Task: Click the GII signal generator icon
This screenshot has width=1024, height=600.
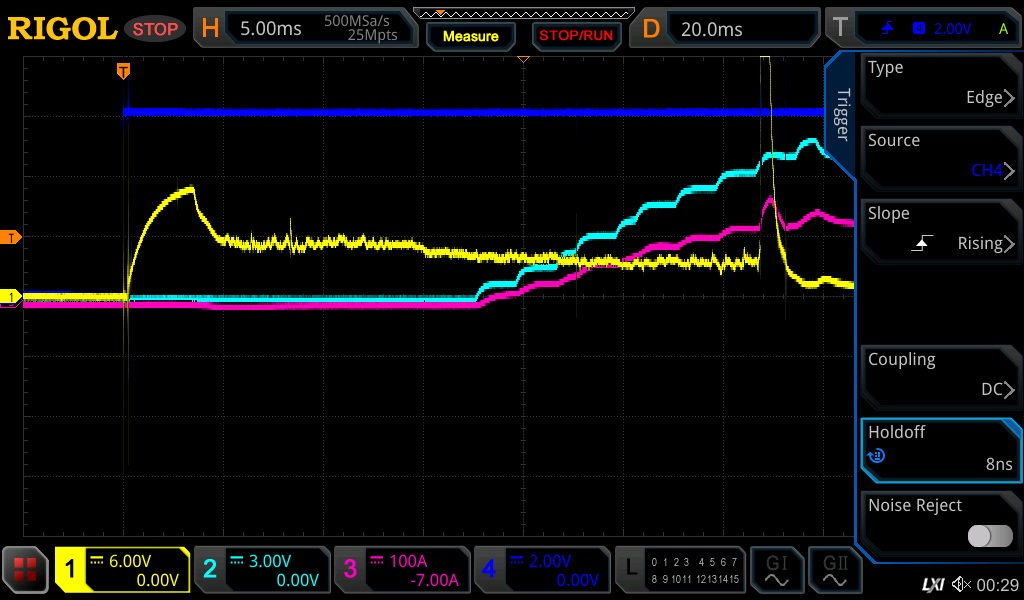Action: (x=834, y=570)
